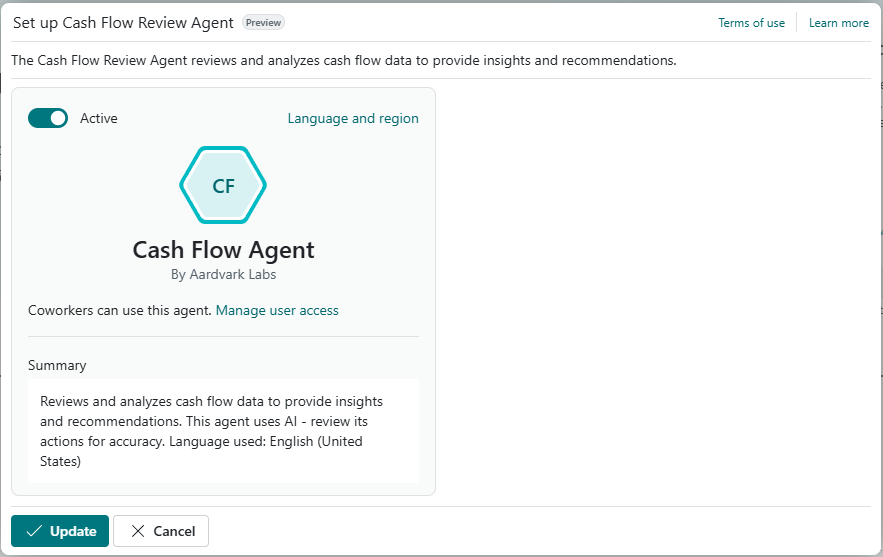Follow the Learn more link
883x557 pixels.
tap(838, 23)
